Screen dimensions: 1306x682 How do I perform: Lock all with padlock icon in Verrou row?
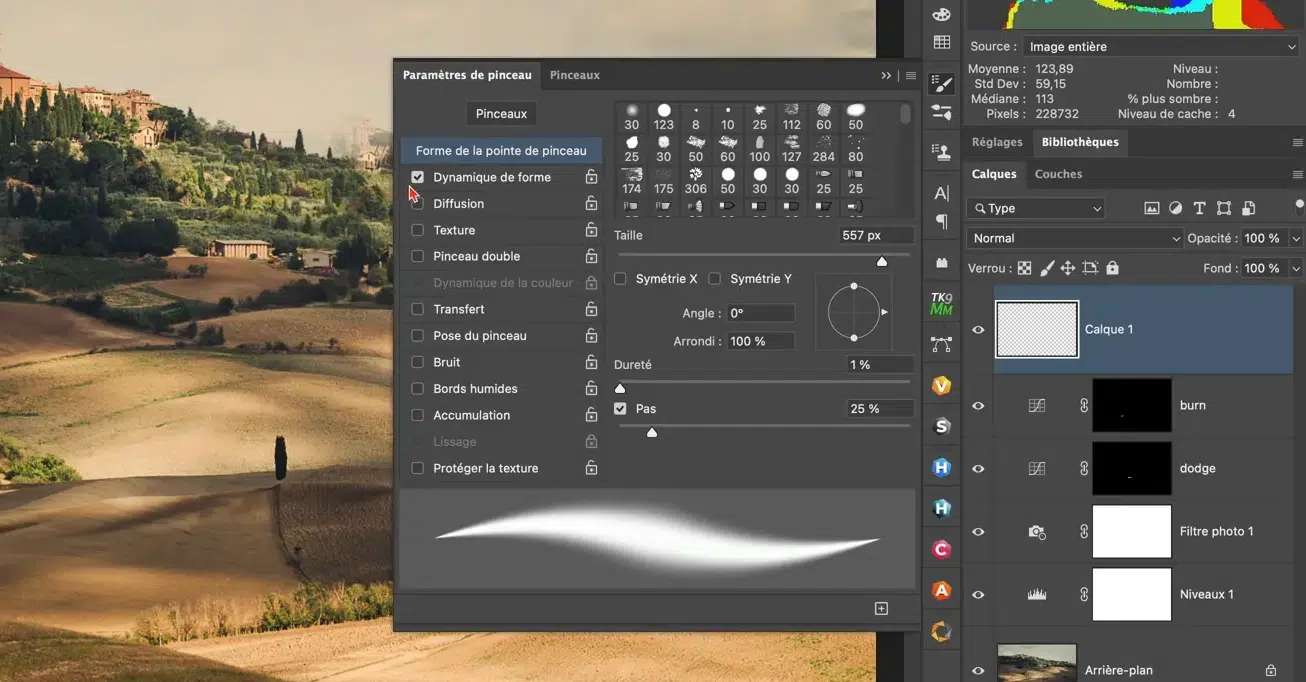1113,268
